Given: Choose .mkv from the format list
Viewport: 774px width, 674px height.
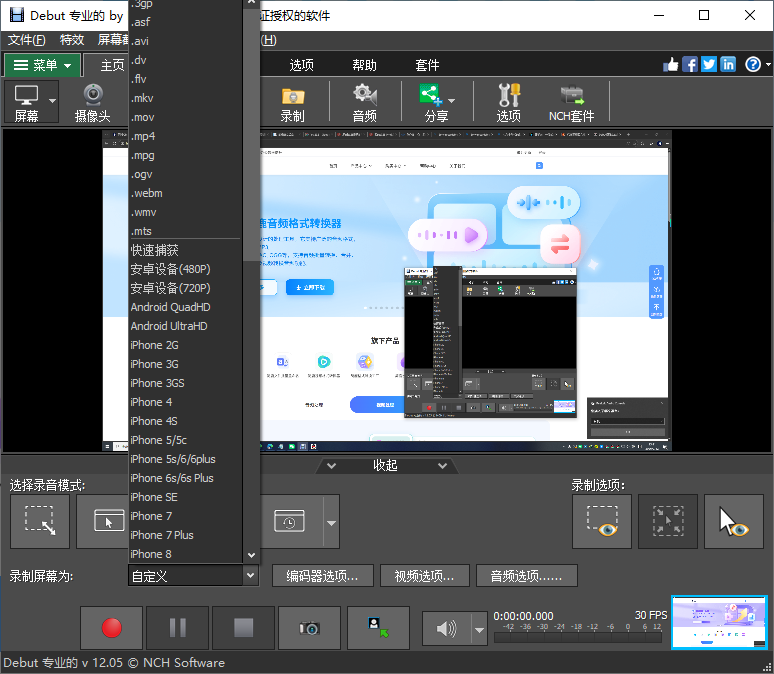Looking at the screenshot, I should (186, 98).
